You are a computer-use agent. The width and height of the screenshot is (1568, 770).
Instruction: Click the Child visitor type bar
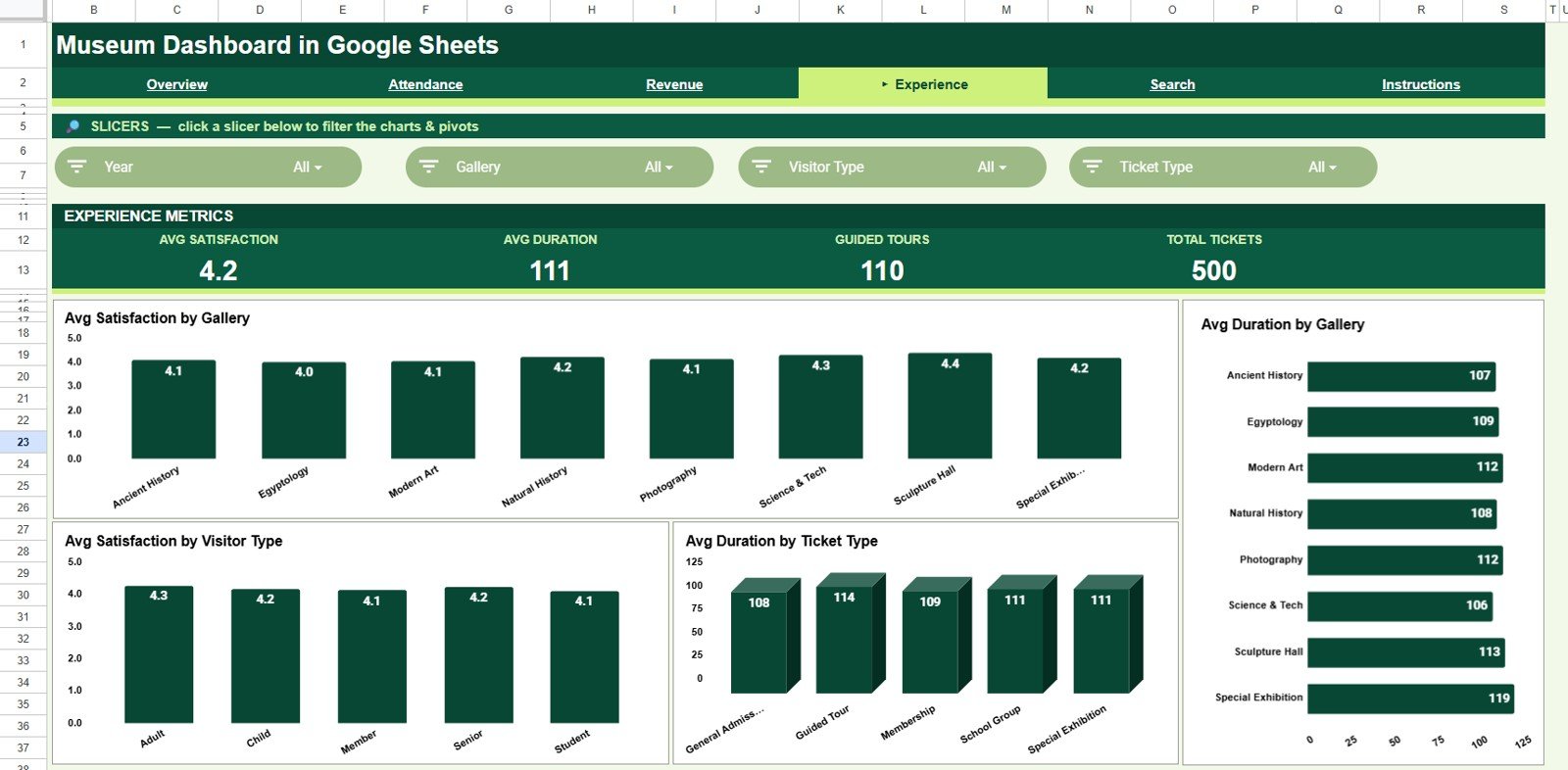coord(266,656)
